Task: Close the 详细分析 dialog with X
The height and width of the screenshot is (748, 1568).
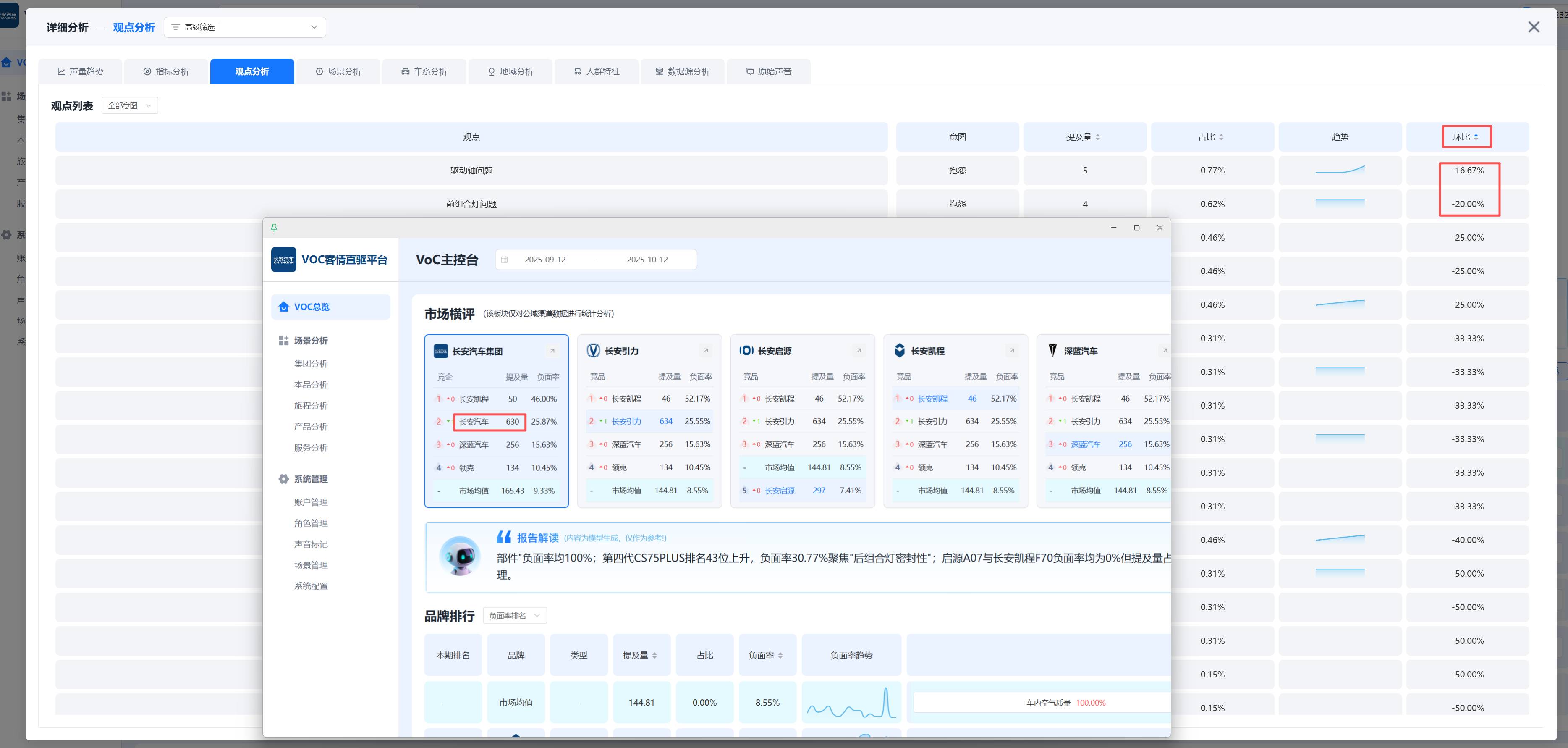Action: pos(1533,27)
